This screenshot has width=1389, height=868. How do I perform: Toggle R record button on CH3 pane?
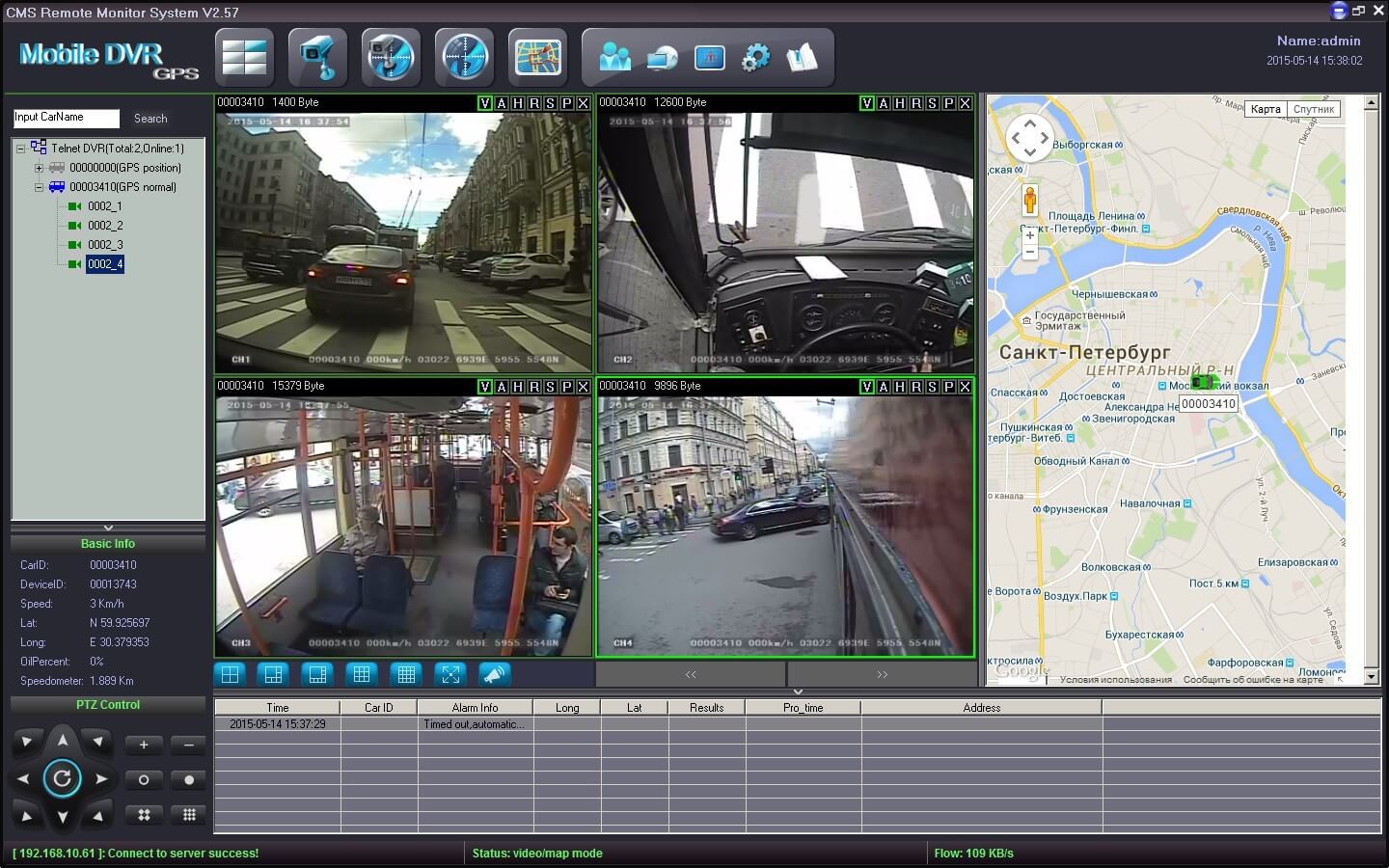click(534, 387)
